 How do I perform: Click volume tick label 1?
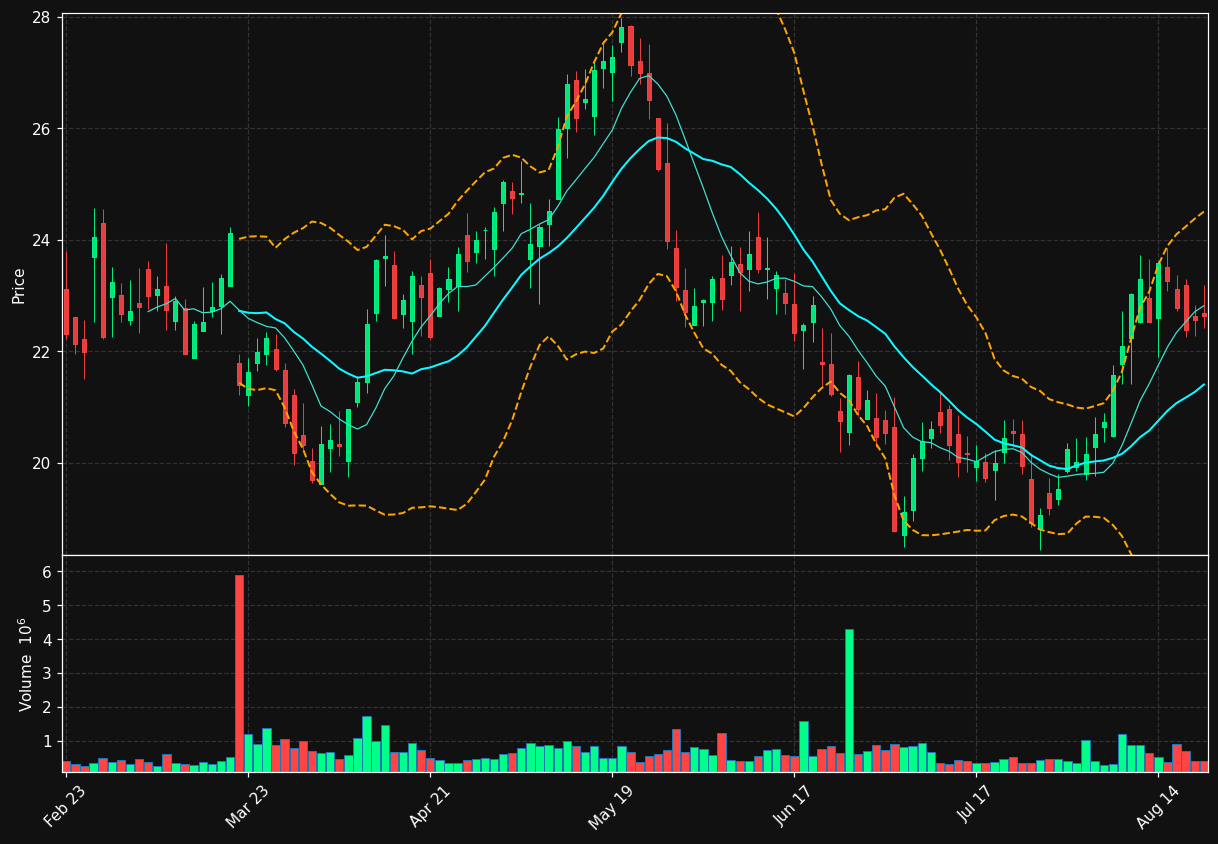tap(48, 742)
